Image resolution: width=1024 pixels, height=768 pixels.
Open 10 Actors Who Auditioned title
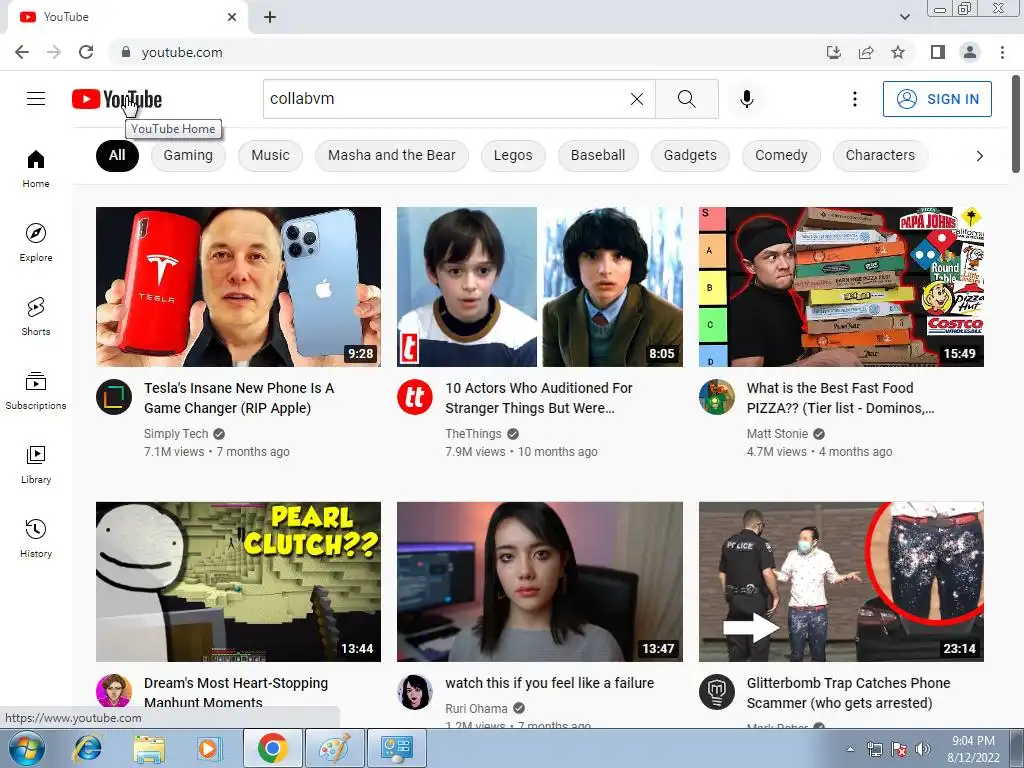539,398
